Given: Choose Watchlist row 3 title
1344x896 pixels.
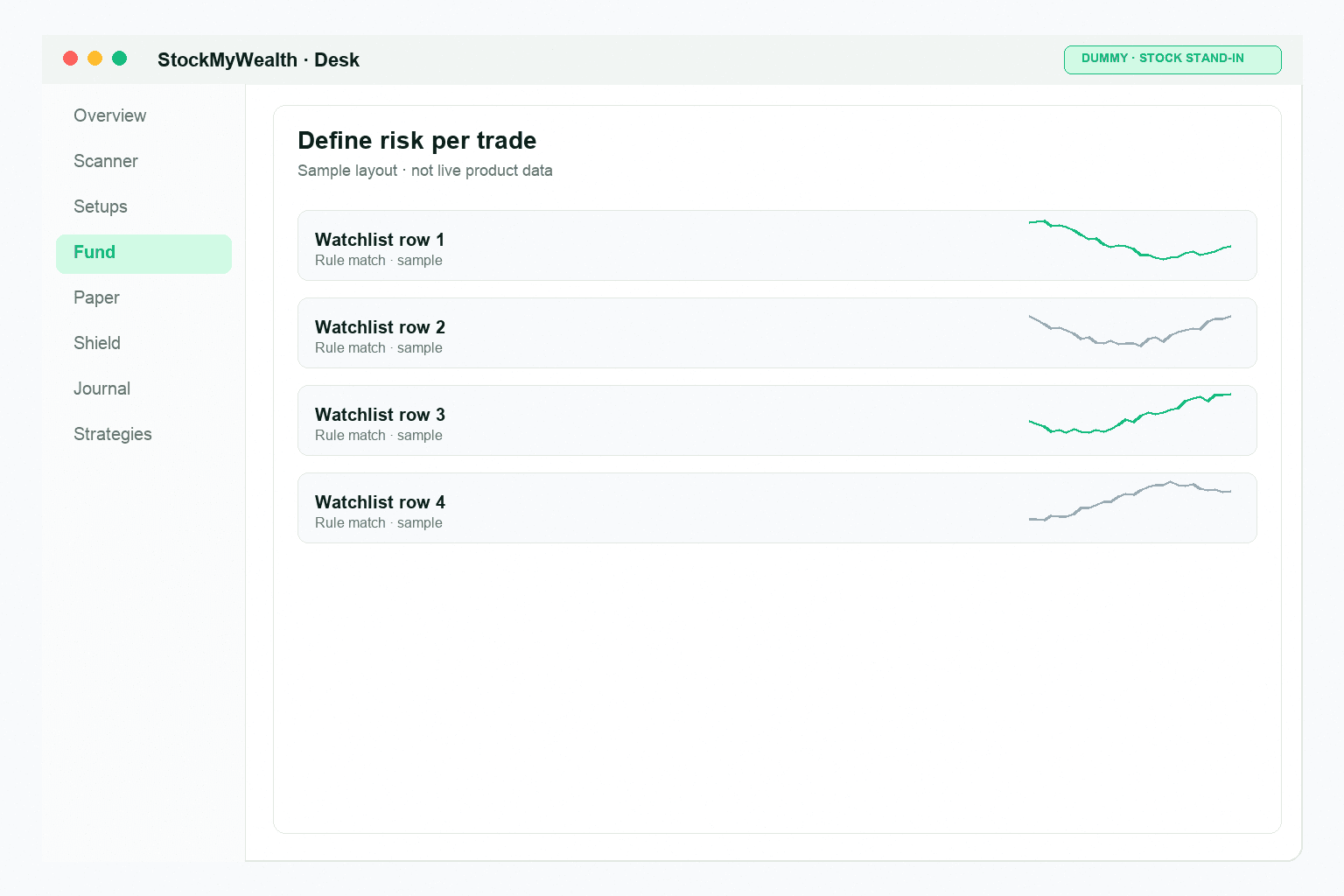Looking at the screenshot, I should 380,415.
